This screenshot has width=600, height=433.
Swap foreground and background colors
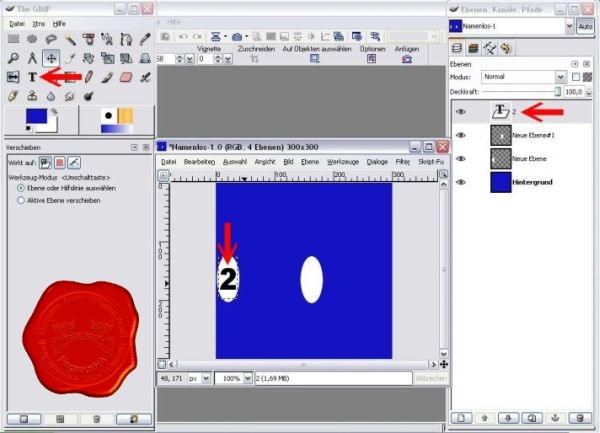point(55,111)
